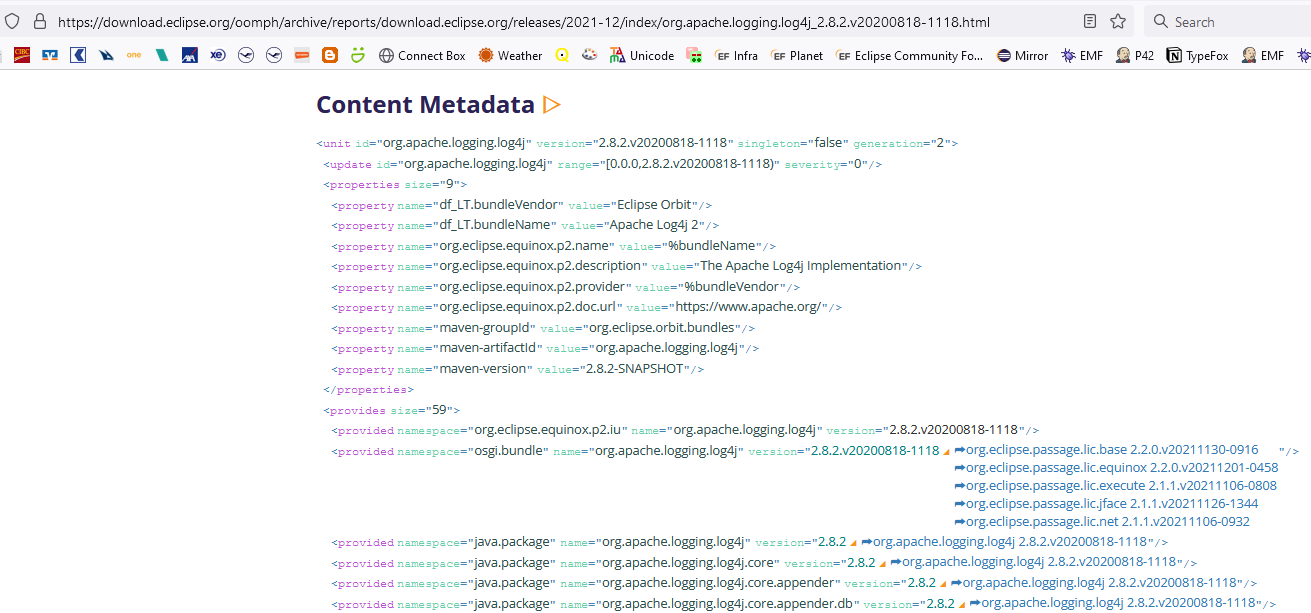1311x613 pixels.
Task: Open the orange Blogger bookmark icon
Action: click(x=329, y=56)
